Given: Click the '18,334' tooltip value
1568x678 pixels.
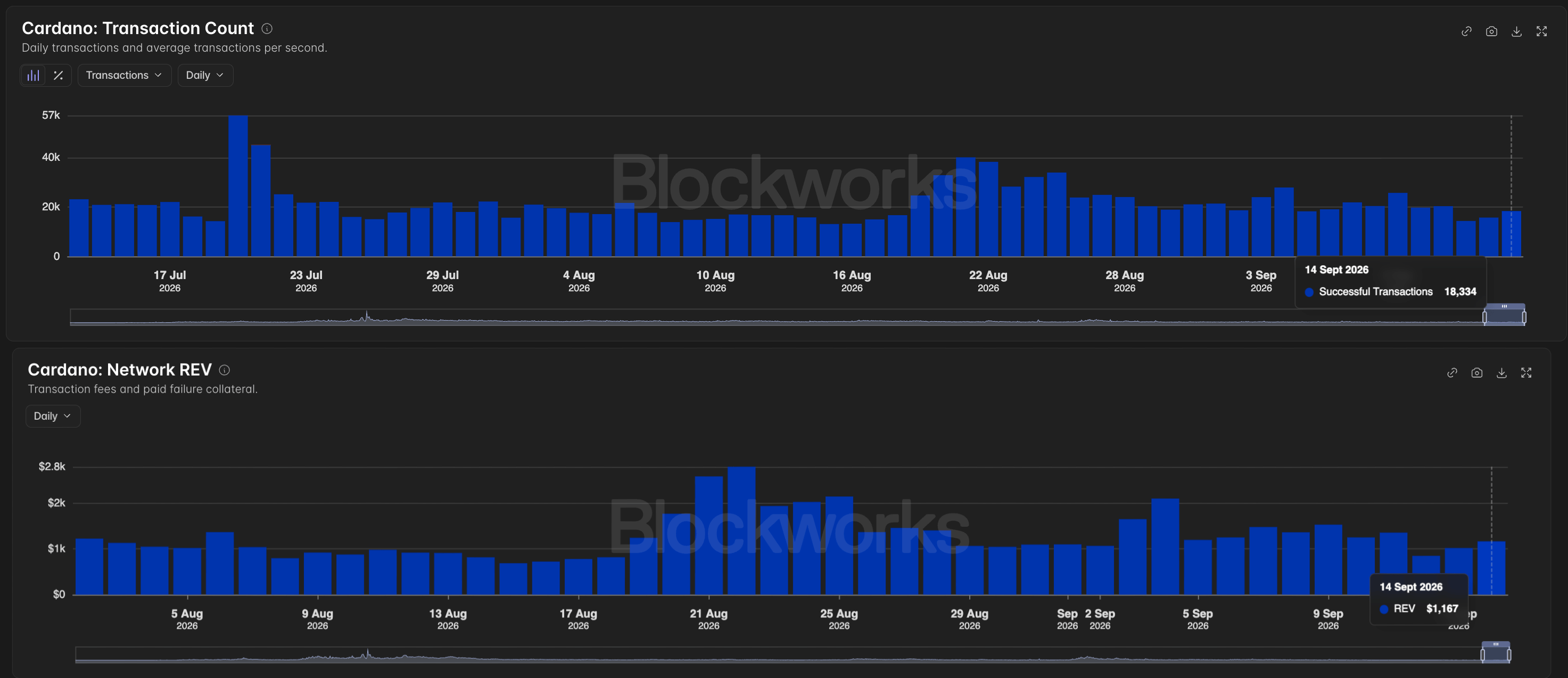Looking at the screenshot, I should (1460, 292).
